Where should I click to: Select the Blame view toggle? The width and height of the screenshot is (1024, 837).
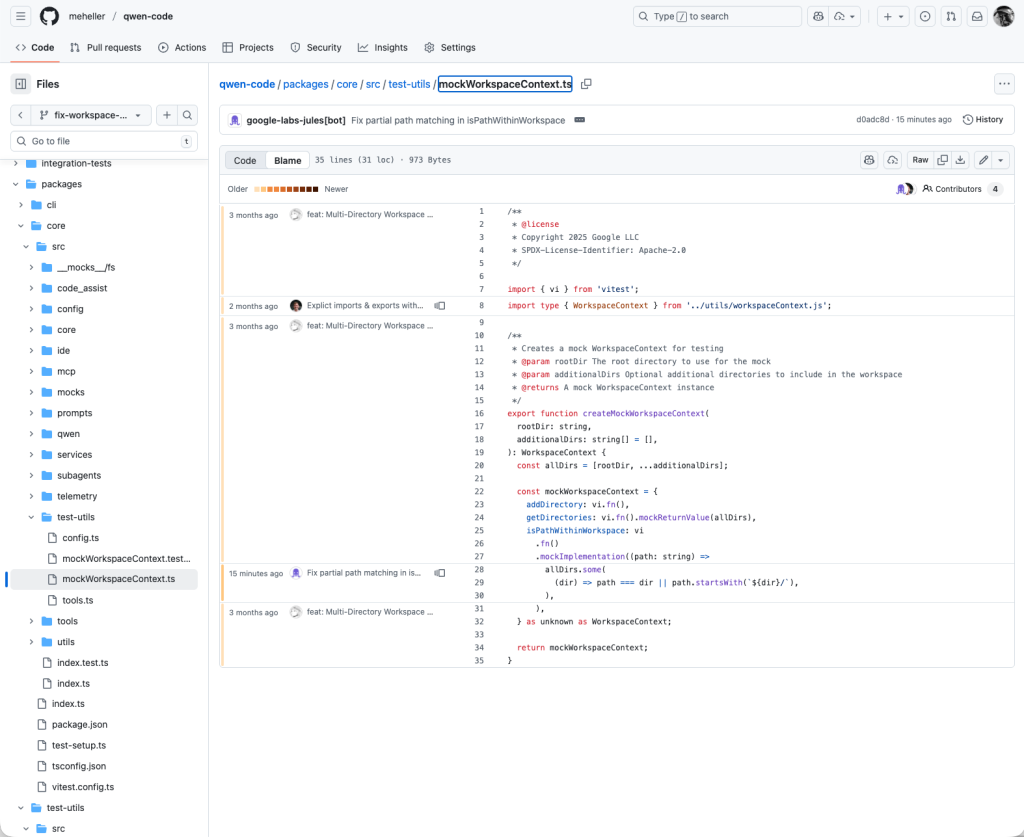coord(288,160)
